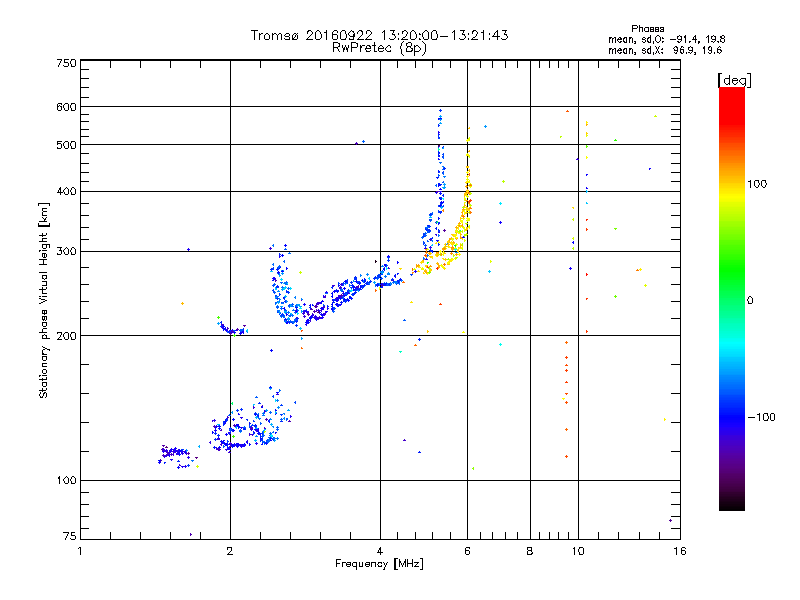
Task: Click the y-axis '750' tick label
Action: 66,63
